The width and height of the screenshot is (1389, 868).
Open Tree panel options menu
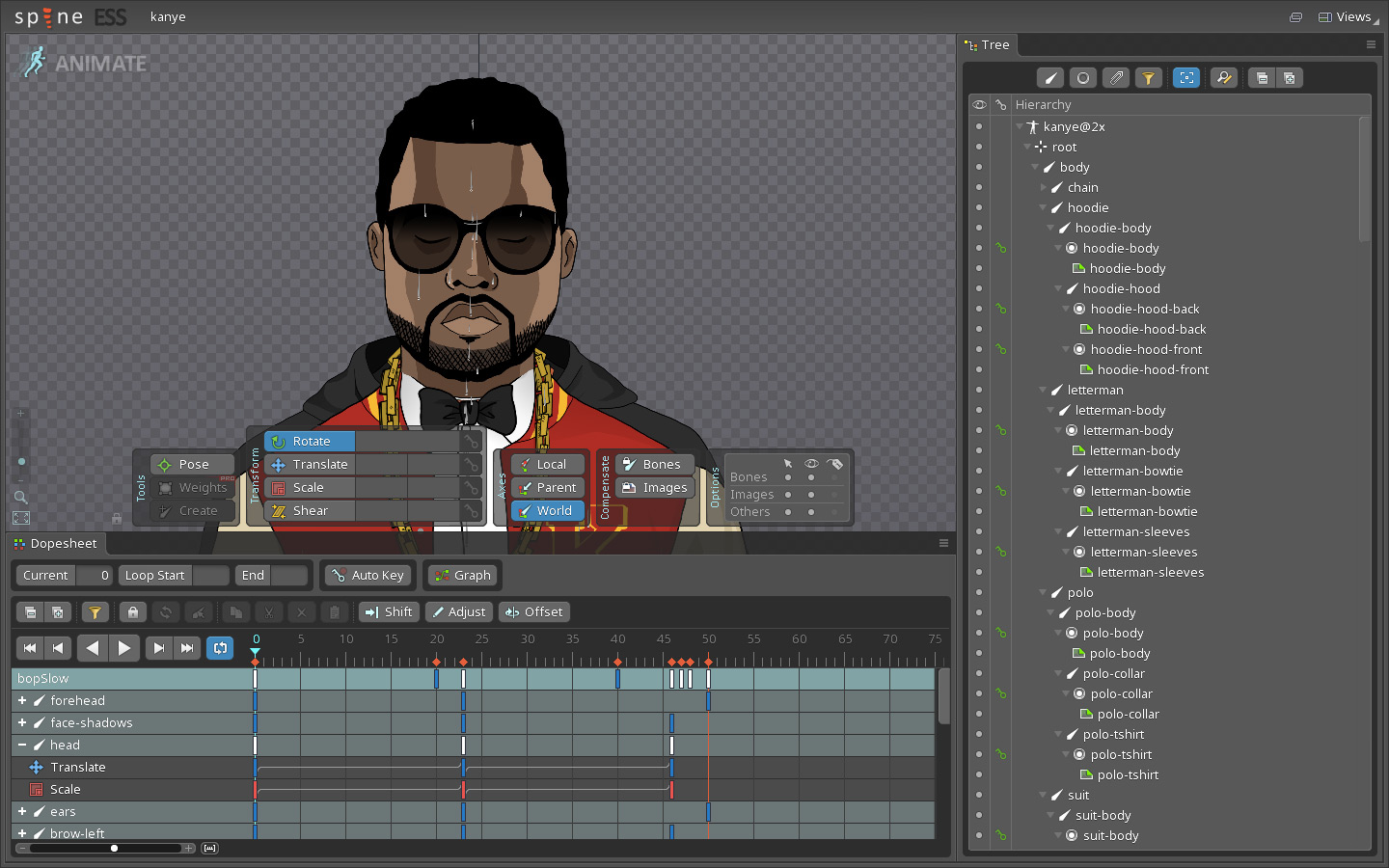pos(1371,45)
